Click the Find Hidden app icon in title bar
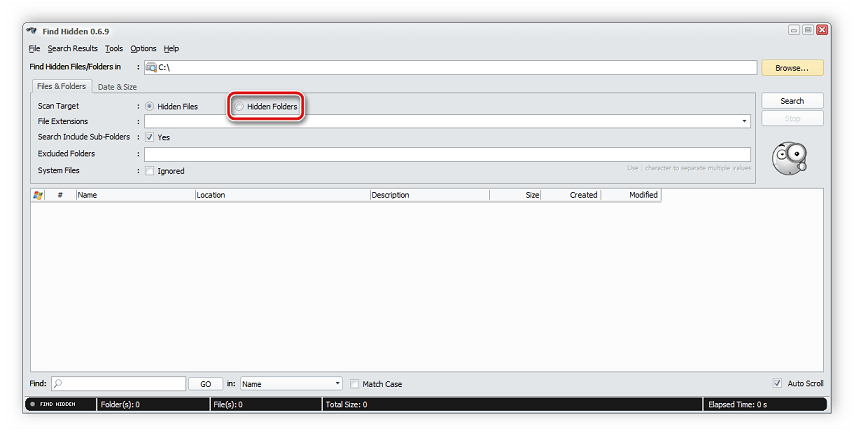The image size is (854, 436). (x=32, y=31)
